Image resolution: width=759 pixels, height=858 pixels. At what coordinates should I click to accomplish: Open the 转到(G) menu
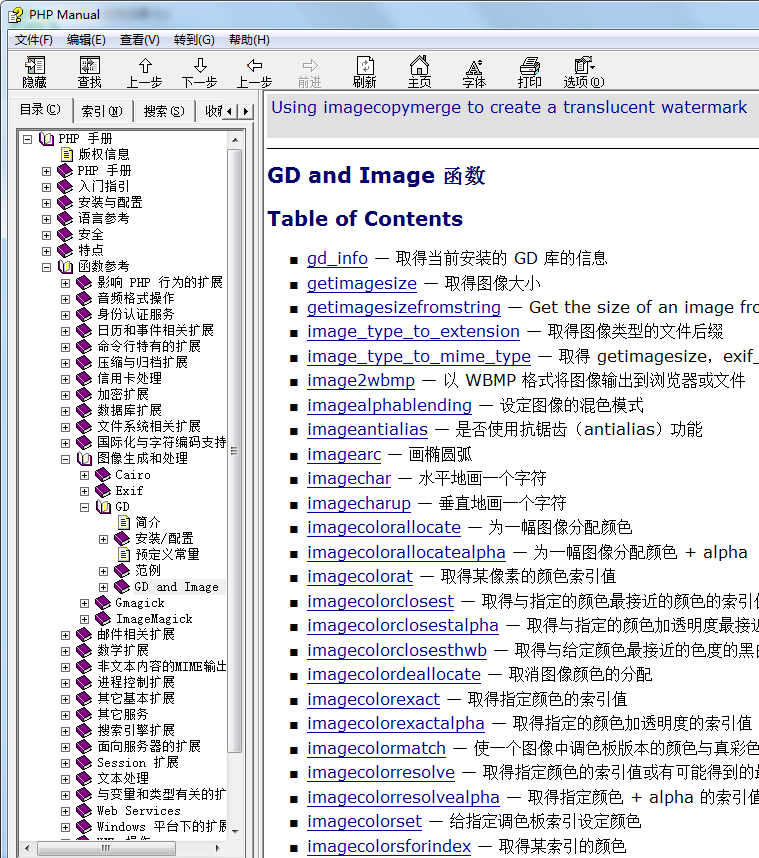point(194,40)
